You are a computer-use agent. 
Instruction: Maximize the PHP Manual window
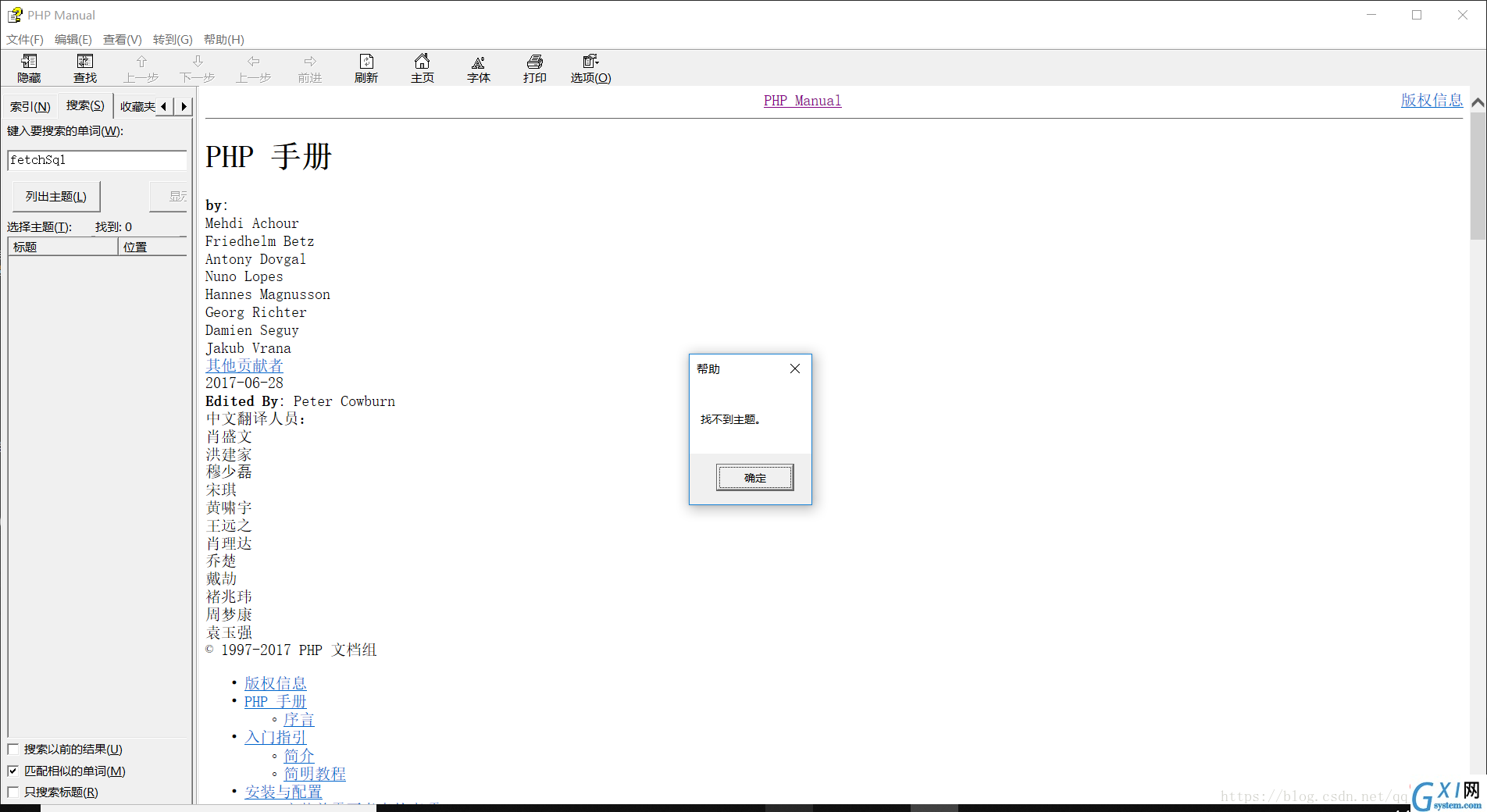click(1417, 15)
